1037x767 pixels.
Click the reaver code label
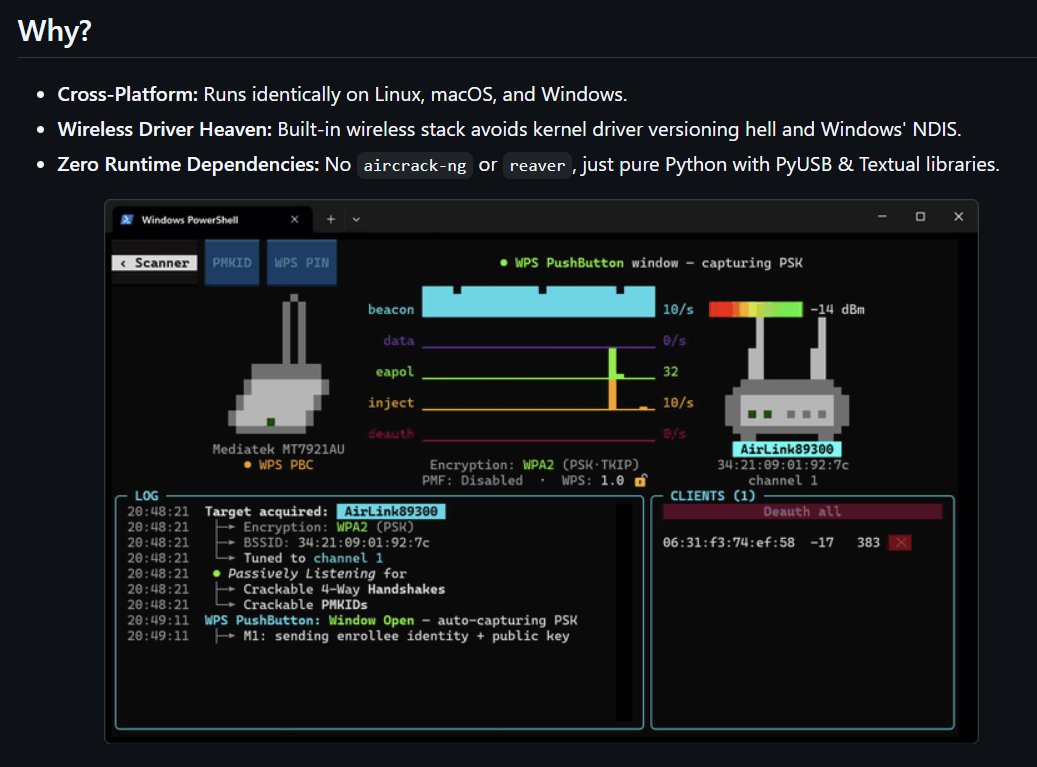click(x=537, y=165)
